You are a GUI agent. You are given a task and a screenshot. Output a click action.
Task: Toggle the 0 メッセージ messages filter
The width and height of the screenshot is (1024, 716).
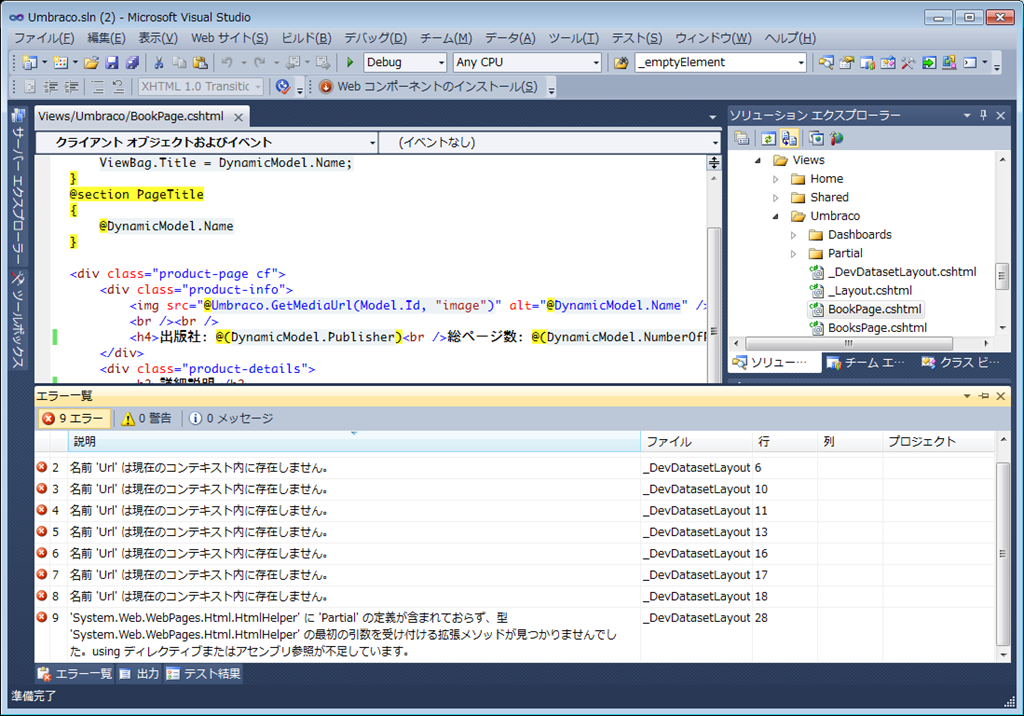tap(231, 418)
